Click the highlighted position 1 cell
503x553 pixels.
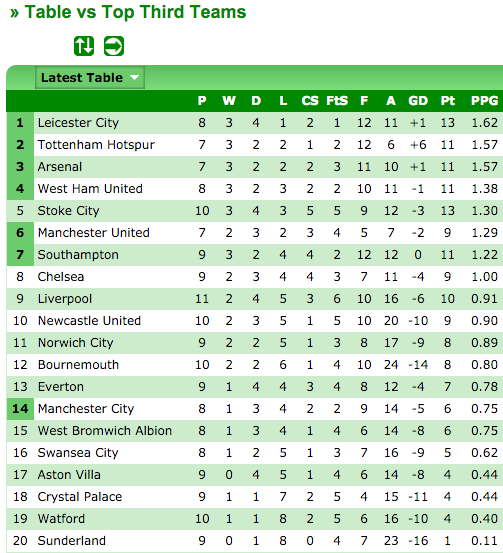pos(20,123)
